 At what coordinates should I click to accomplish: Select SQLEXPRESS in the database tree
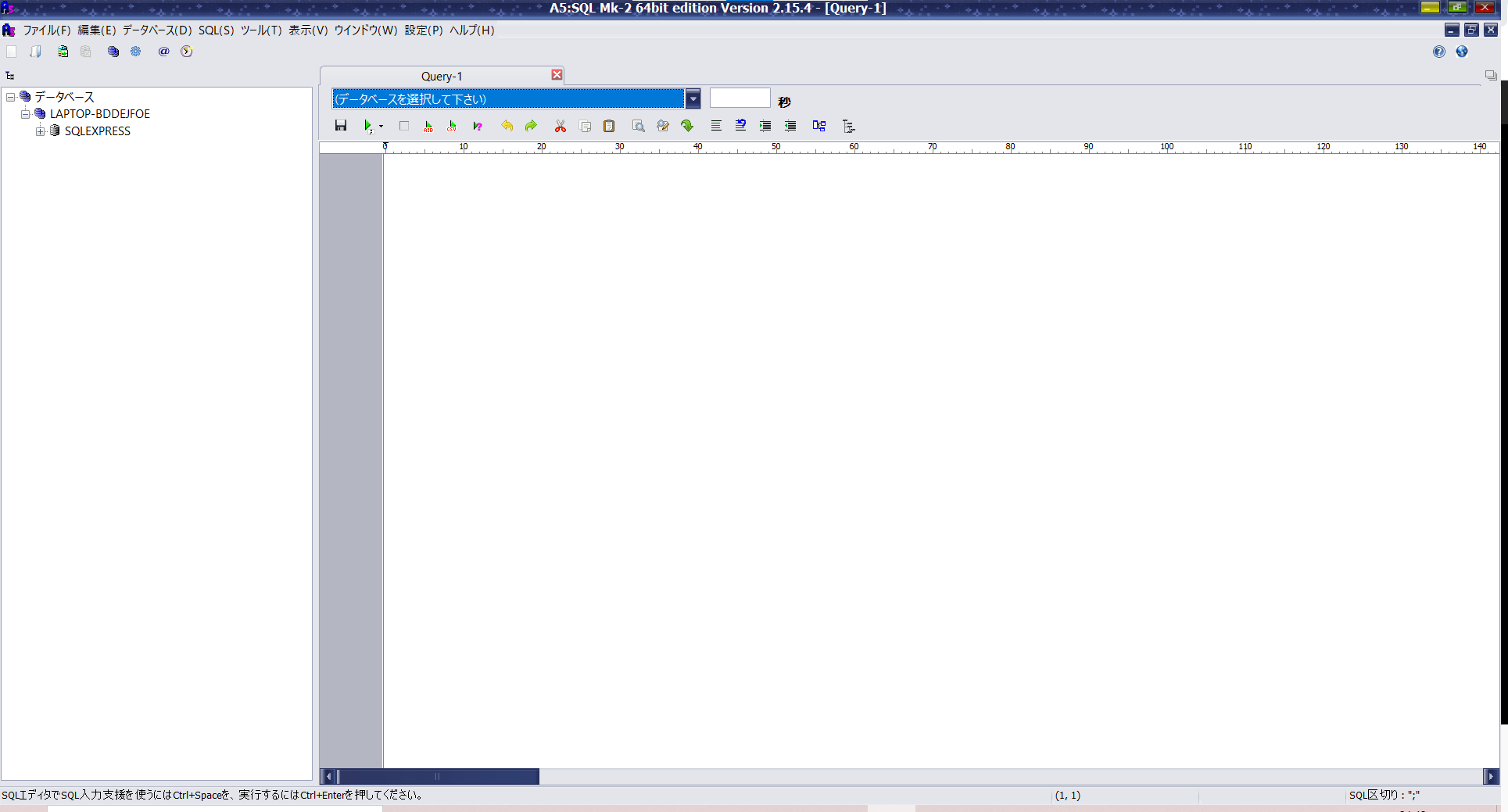98,131
